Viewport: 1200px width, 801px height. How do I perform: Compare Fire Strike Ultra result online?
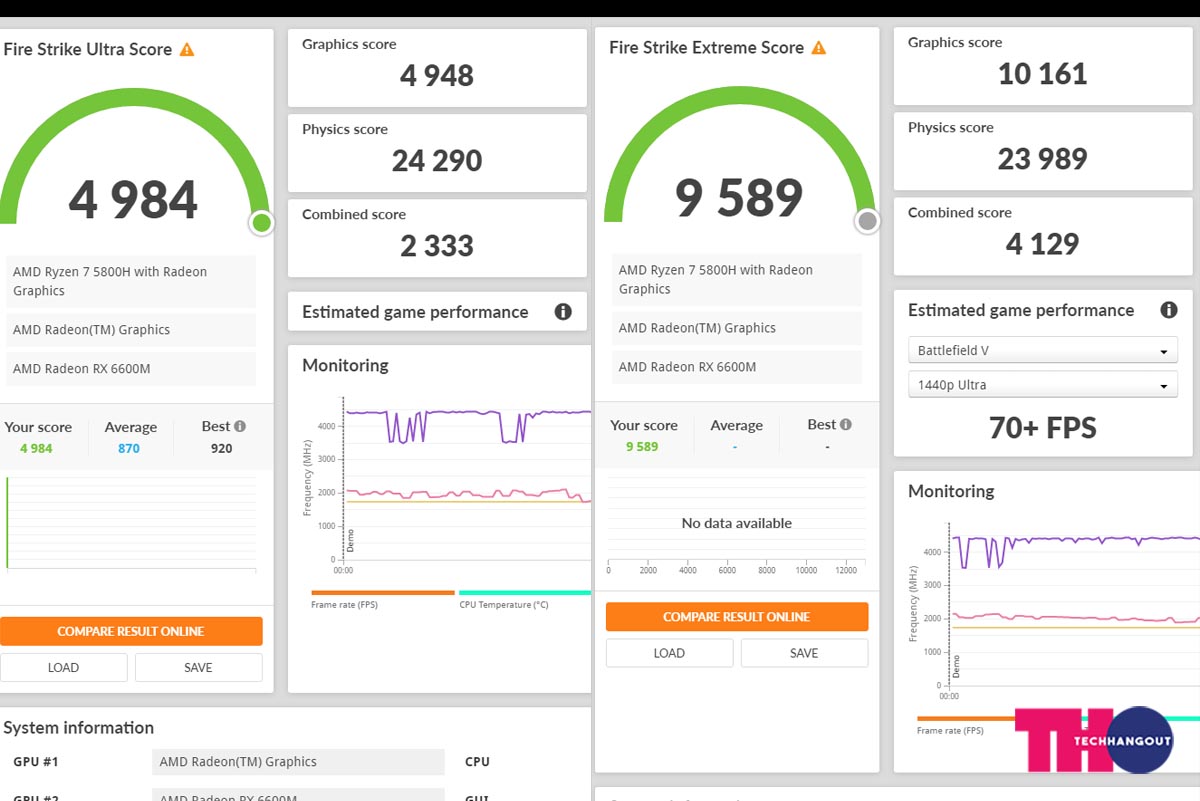click(131, 631)
